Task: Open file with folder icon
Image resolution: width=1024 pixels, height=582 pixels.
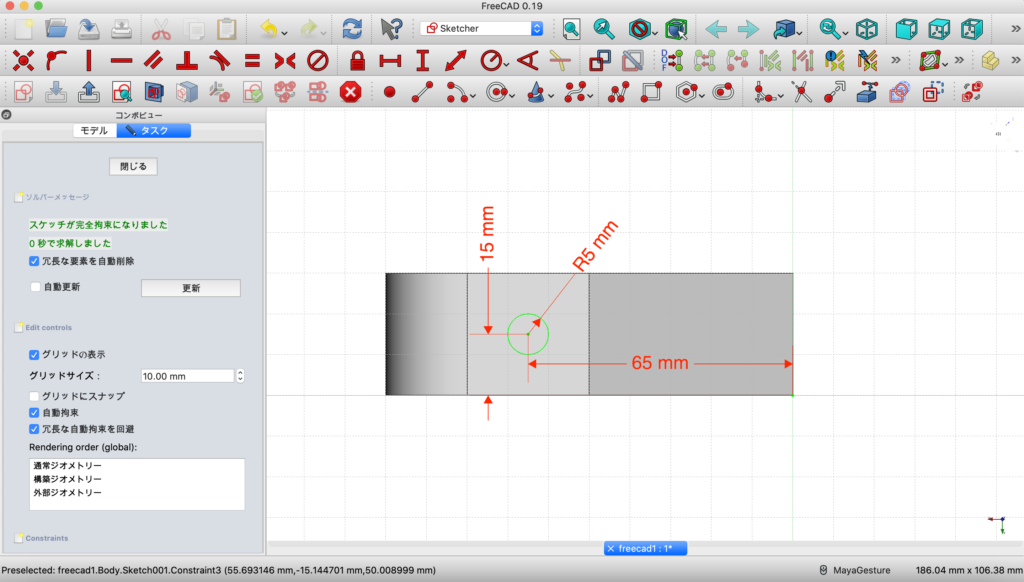Action: pos(56,29)
